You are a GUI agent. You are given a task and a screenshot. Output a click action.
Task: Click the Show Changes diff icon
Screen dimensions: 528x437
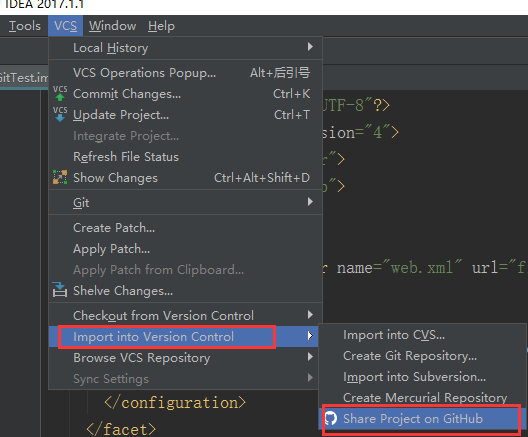pyautogui.click(x=60, y=177)
